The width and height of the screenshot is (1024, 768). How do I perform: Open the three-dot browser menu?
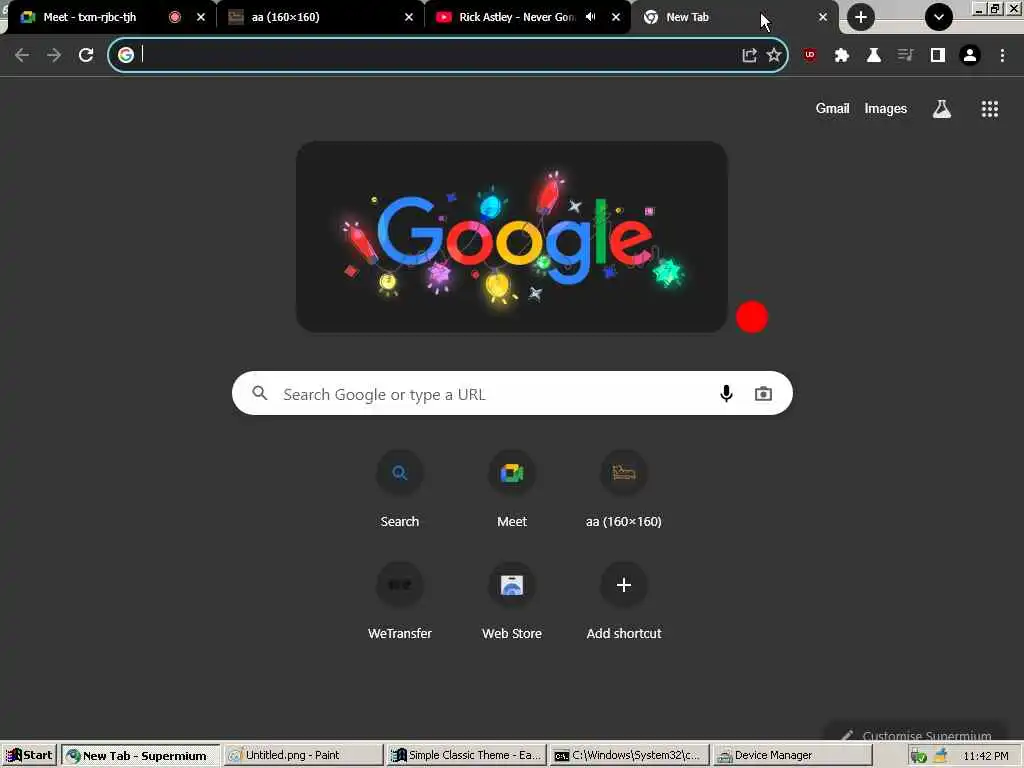click(x=1002, y=56)
